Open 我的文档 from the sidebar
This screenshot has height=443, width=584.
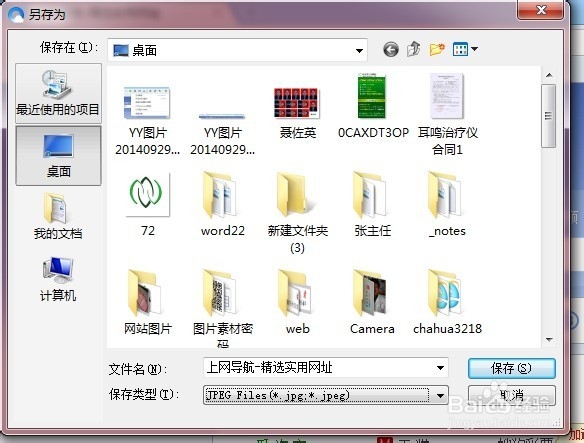(58, 217)
